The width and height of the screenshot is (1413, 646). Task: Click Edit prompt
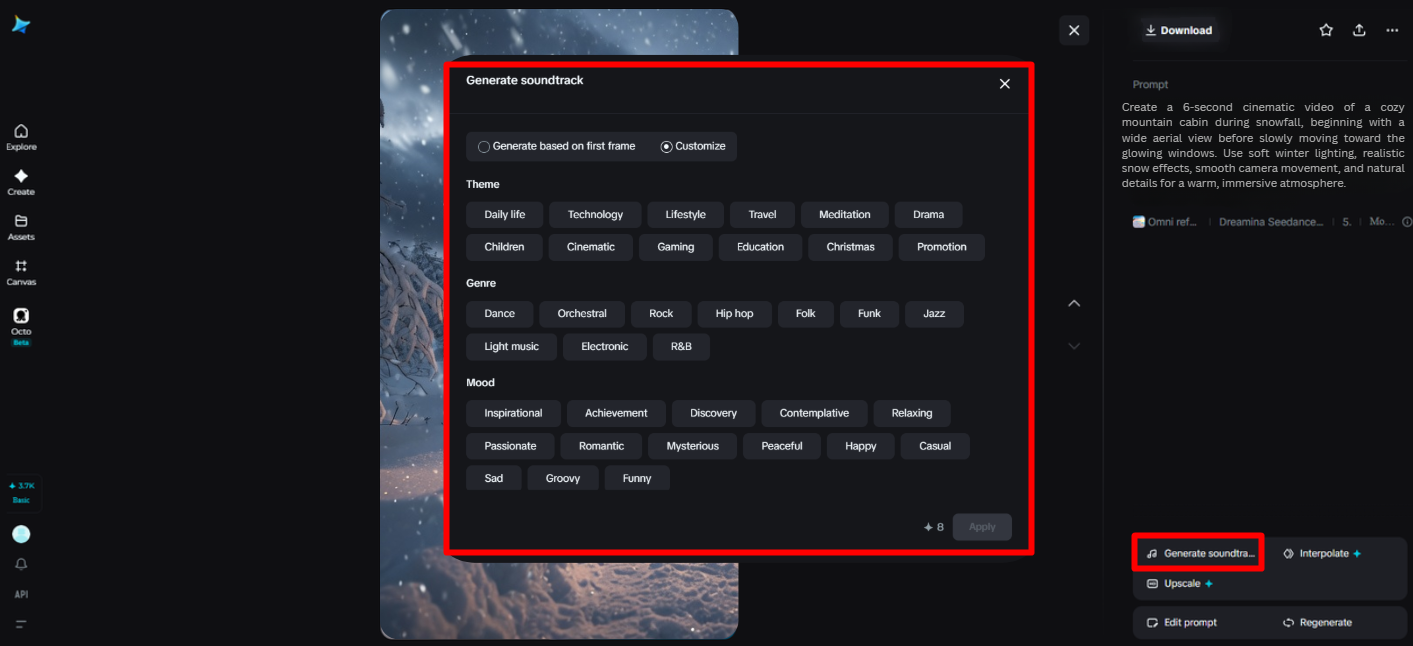1181,622
